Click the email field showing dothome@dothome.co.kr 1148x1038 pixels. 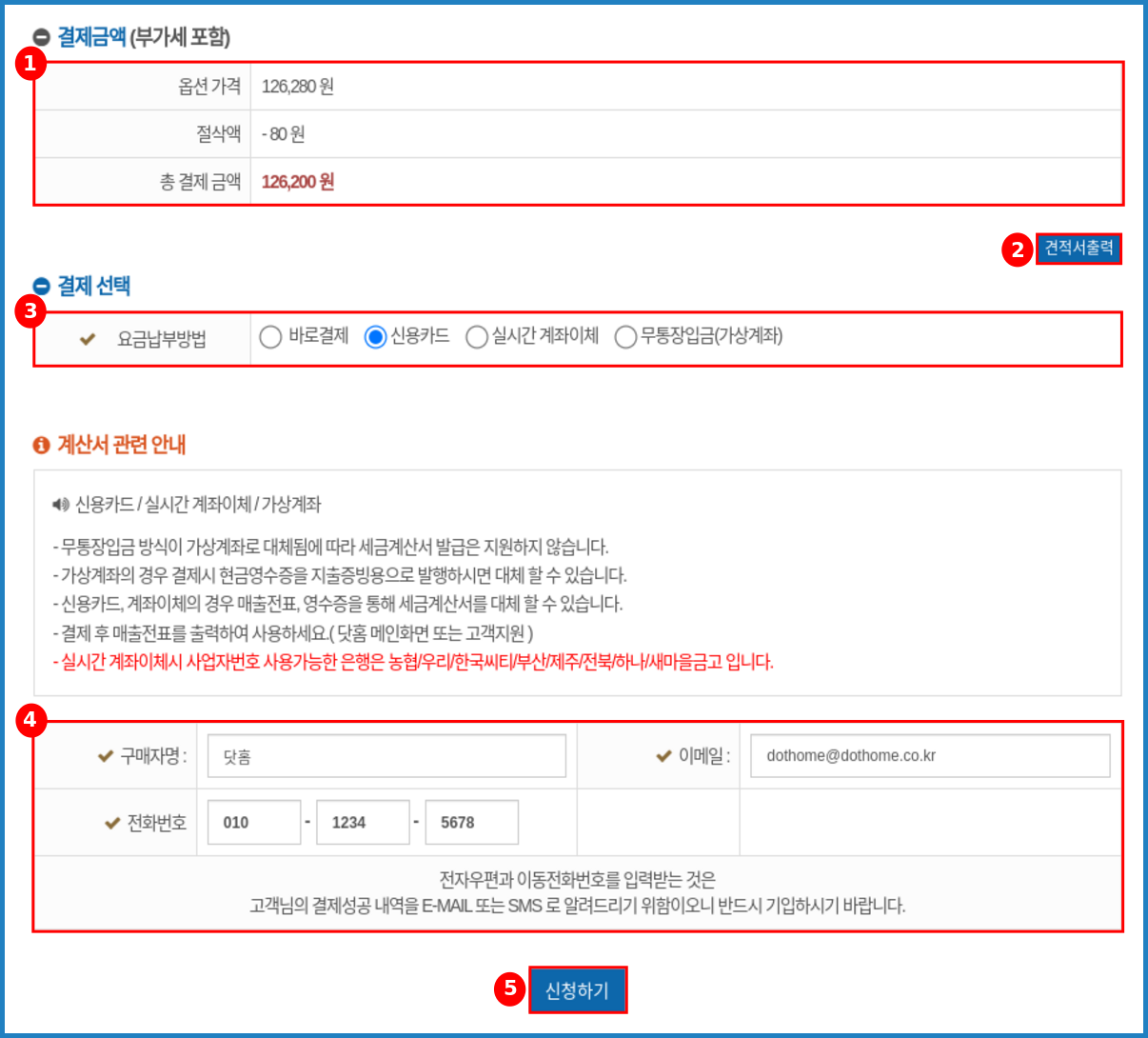(x=930, y=755)
